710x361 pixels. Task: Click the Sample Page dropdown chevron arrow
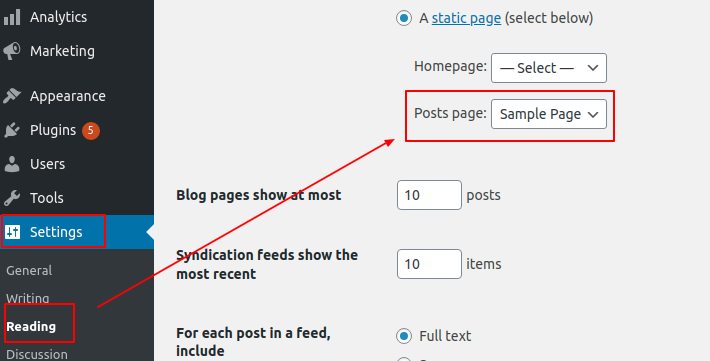(x=593, y=115)
